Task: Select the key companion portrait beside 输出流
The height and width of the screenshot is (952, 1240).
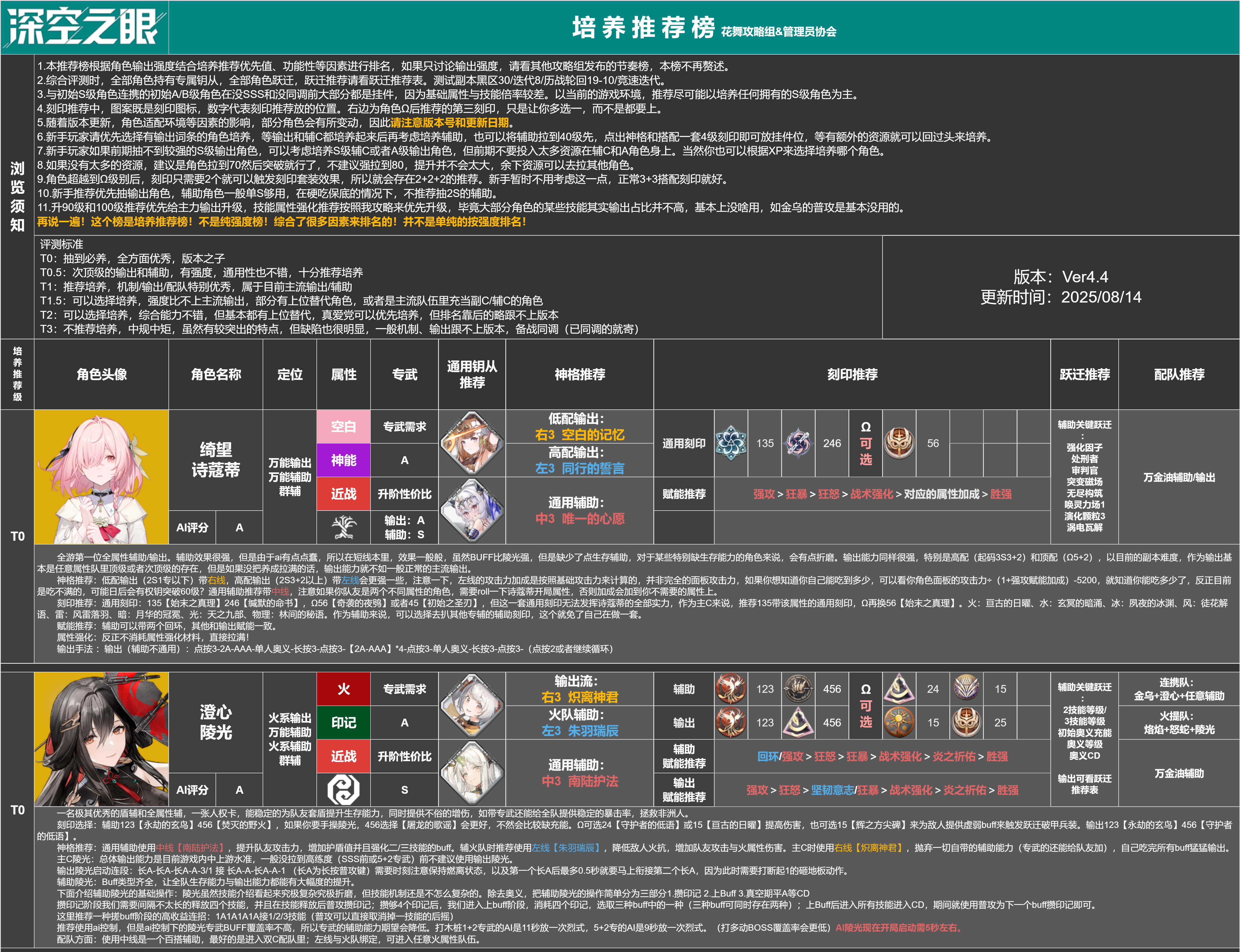Action: 472,705
